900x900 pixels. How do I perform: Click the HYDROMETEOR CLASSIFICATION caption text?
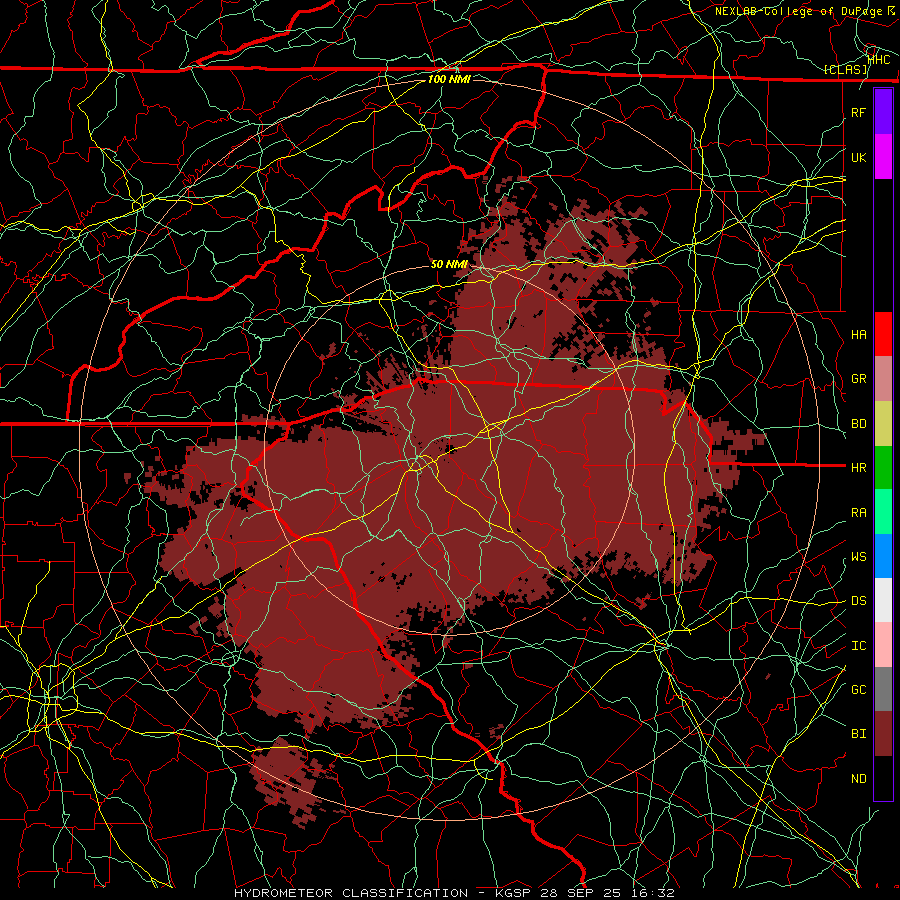pyautogui.click(x=351, y=893)
